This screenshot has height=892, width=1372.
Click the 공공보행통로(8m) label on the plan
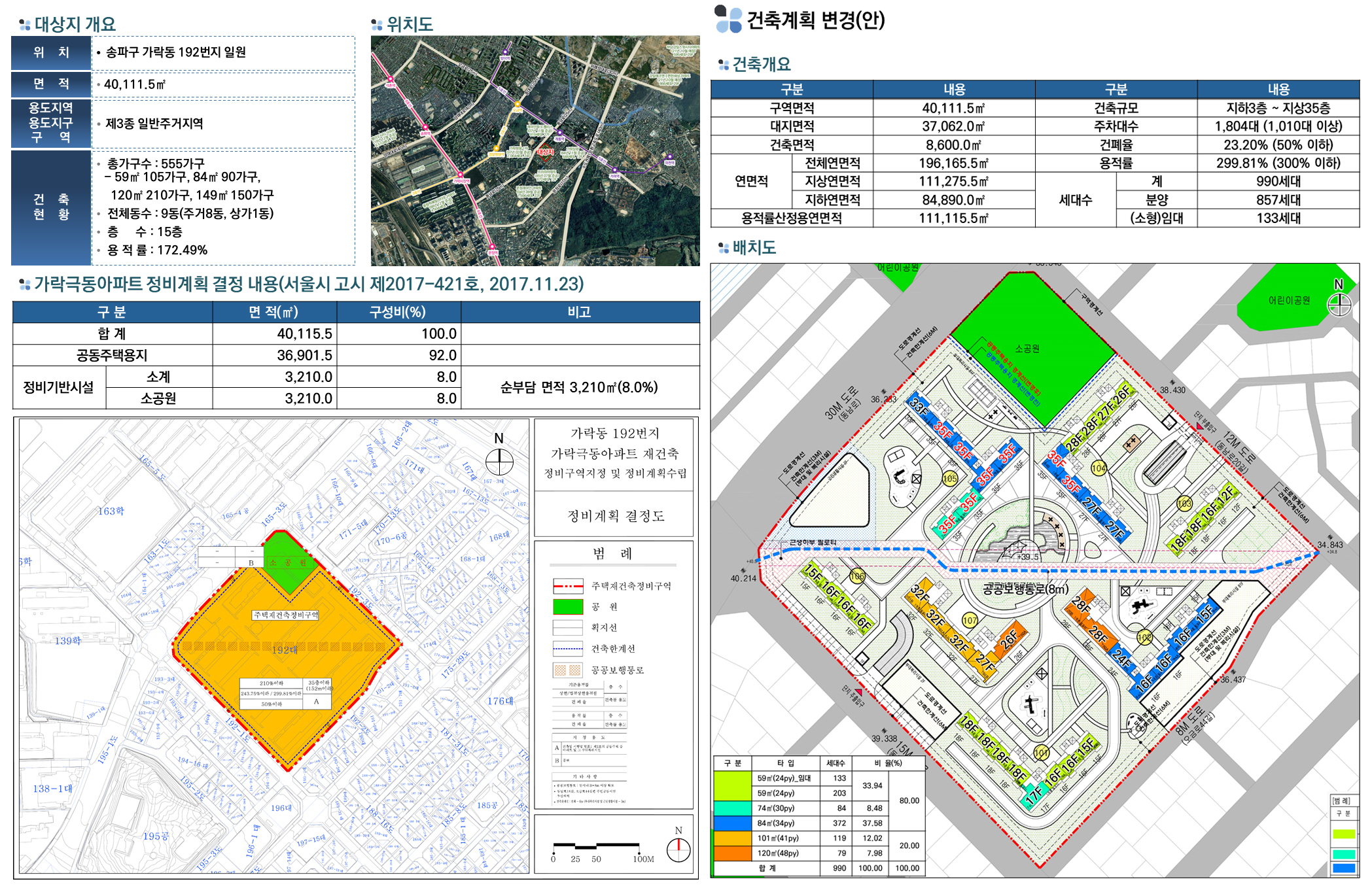(x=1025, y=589)
